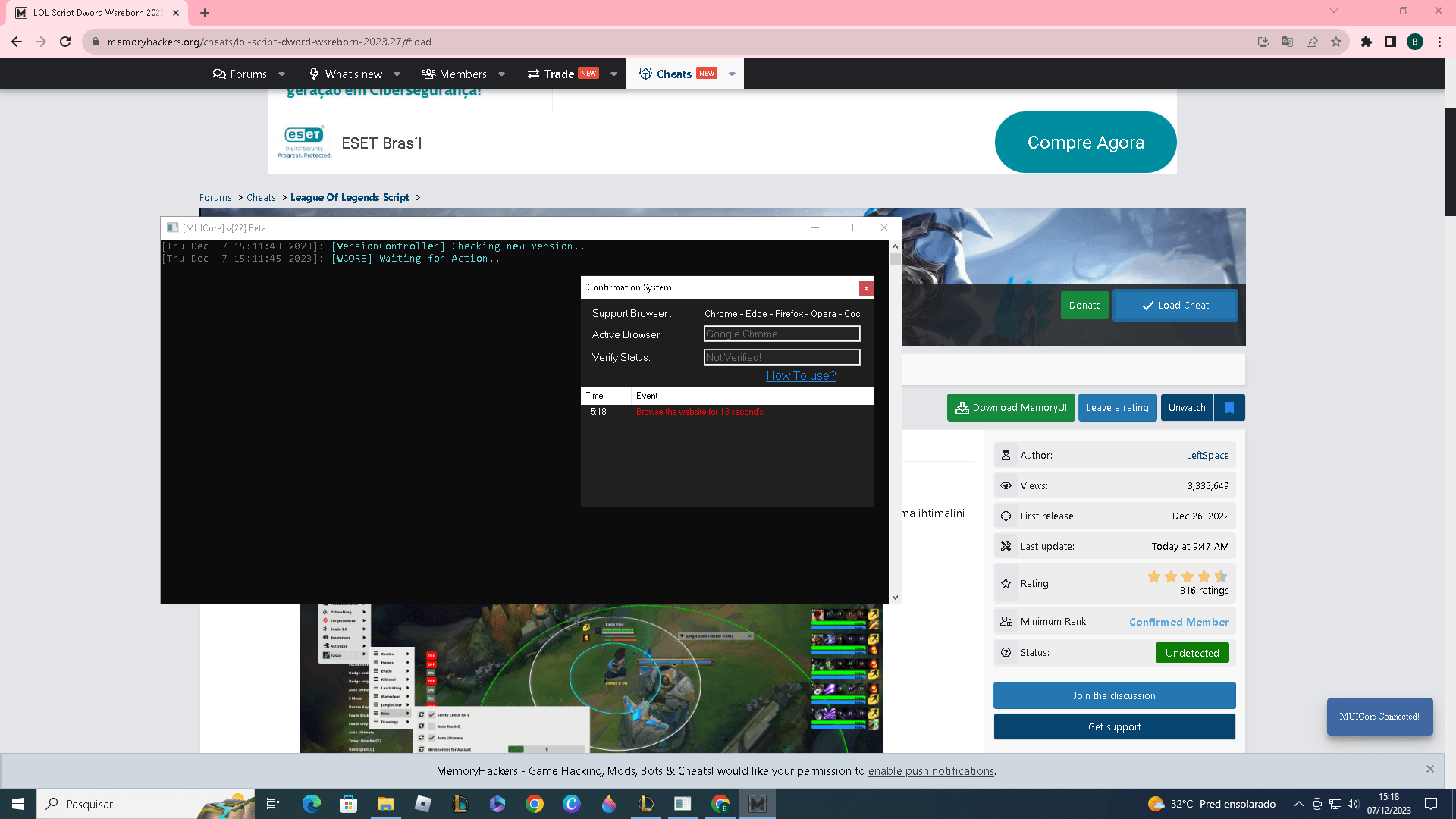Viewport: 1456px width, 819px height.
Task: Open File Explorer from taskbar
Action: pos(385,804)
